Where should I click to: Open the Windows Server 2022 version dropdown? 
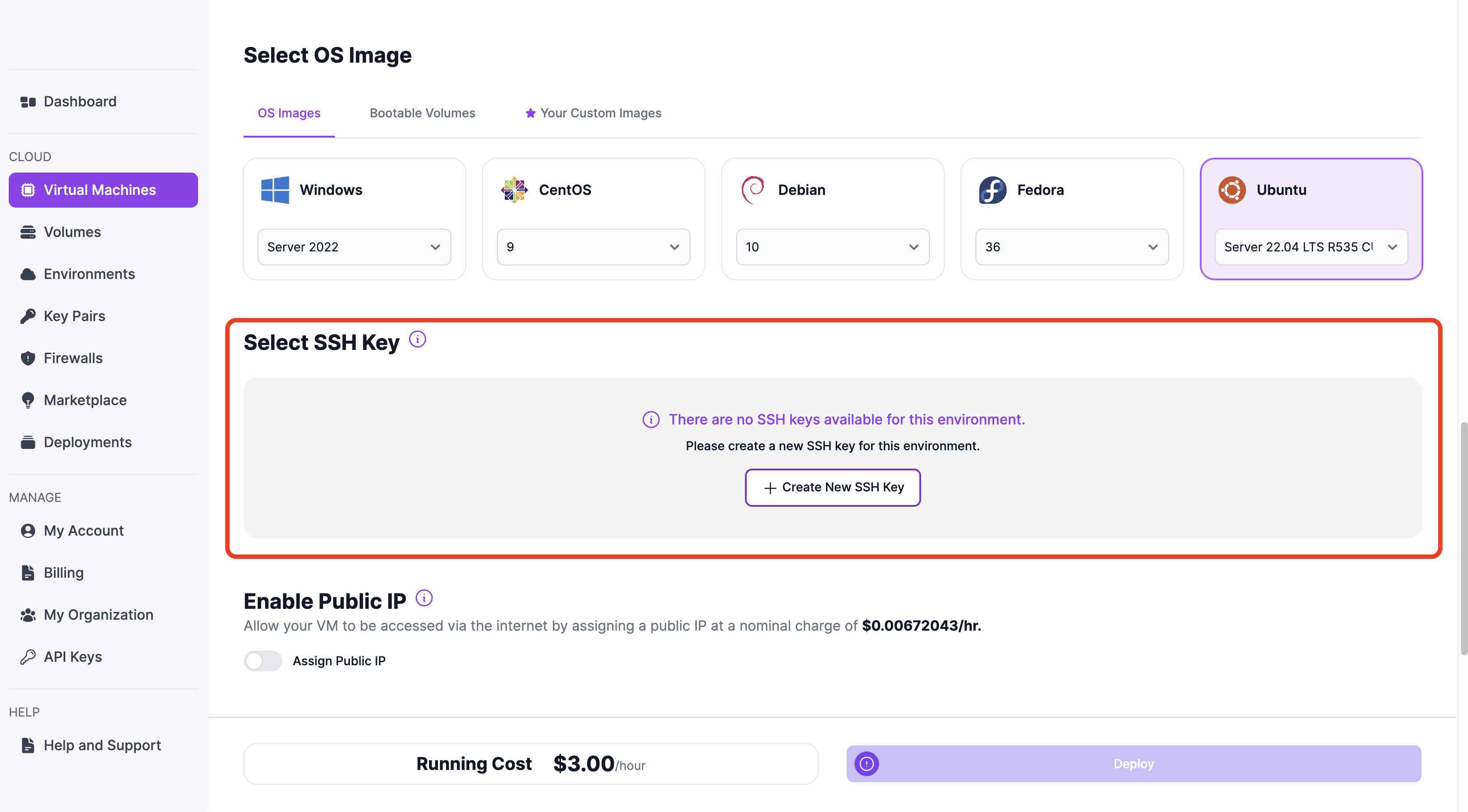[x=354, y=247]
